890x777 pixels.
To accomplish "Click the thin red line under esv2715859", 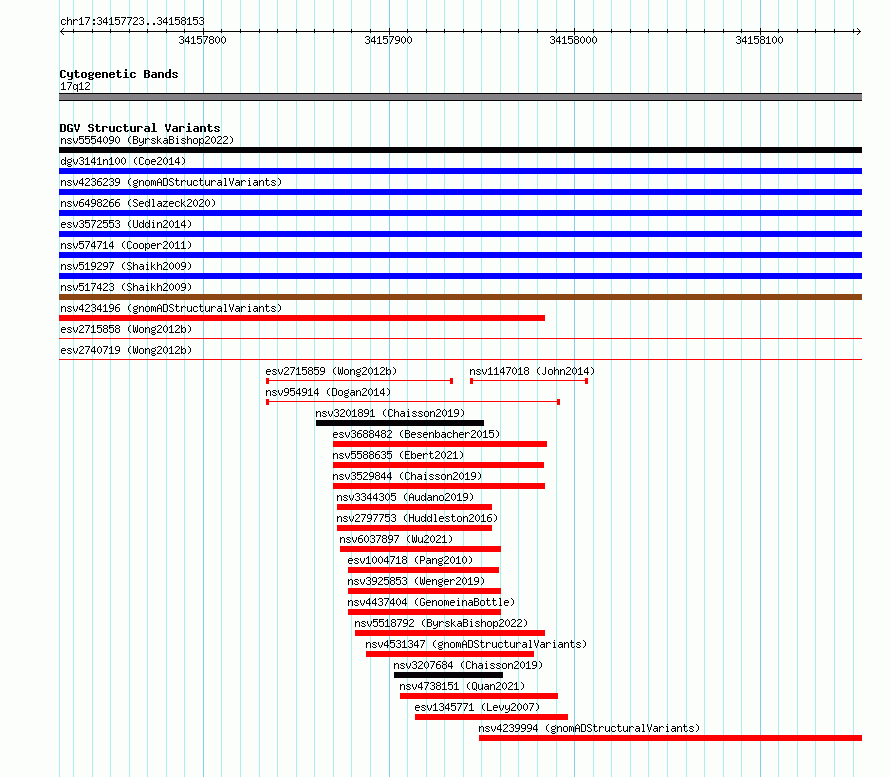I will 360,381.
